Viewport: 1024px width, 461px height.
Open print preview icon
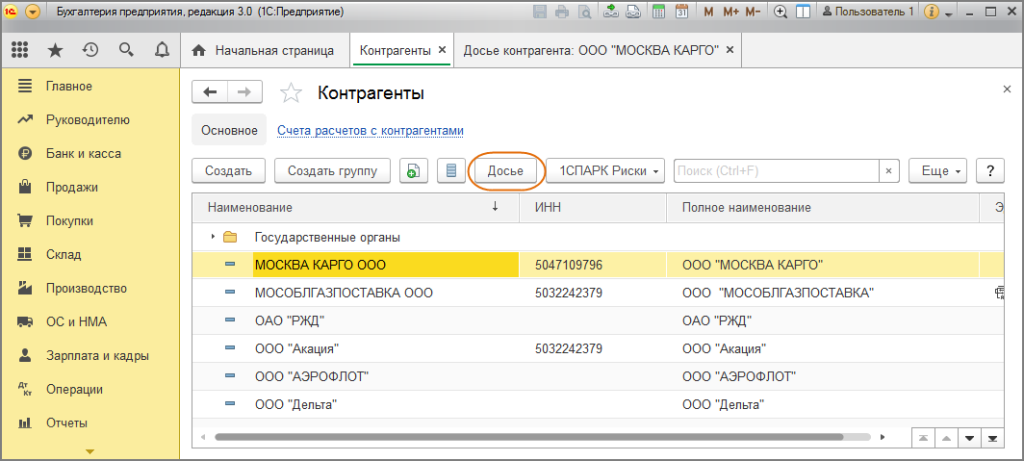583,12
